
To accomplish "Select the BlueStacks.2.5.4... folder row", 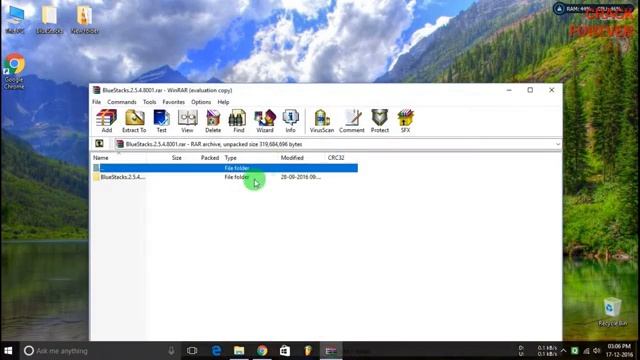I will [x=224, y=177].
